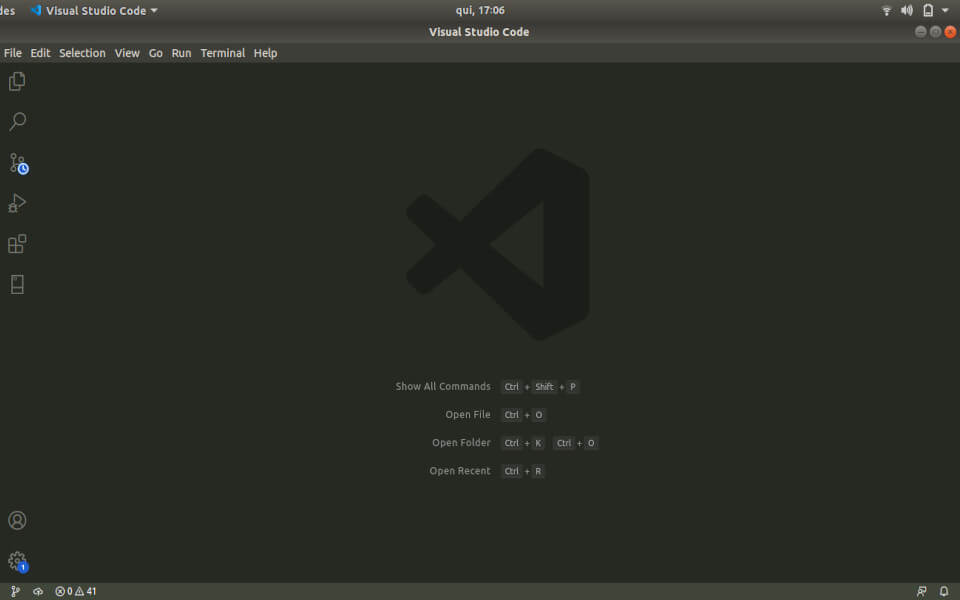Viewport: 960px width, 600px height.
Task: Open the Help menu
Action: coord(265,53)
